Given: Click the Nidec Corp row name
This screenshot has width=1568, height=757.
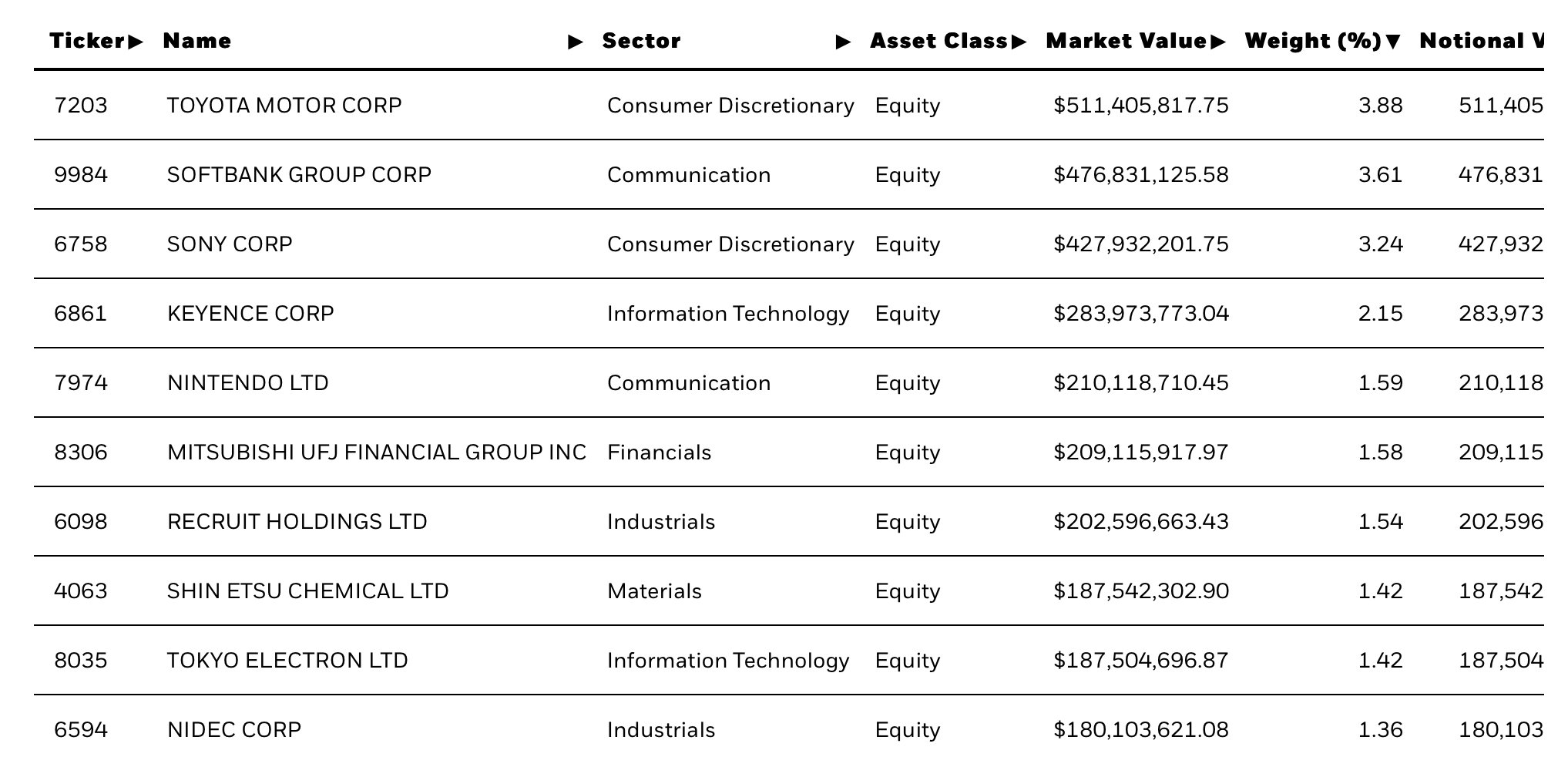Looking at the screenshot, I should pos(233,730).
